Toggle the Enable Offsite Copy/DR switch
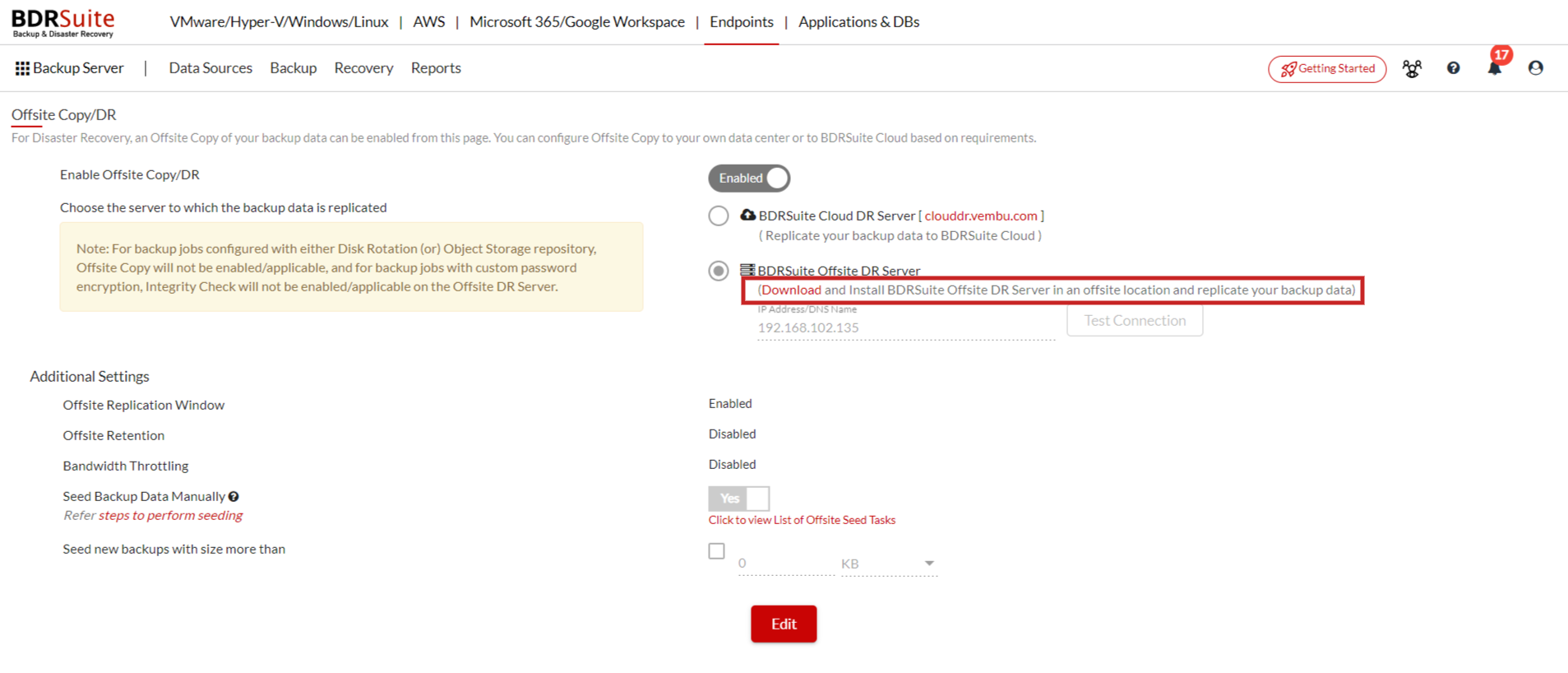 (749, 178)
